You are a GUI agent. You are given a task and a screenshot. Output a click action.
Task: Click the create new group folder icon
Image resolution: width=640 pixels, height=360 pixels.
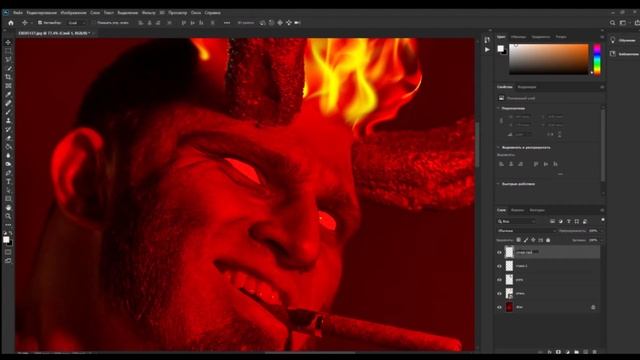click(576, 352)
